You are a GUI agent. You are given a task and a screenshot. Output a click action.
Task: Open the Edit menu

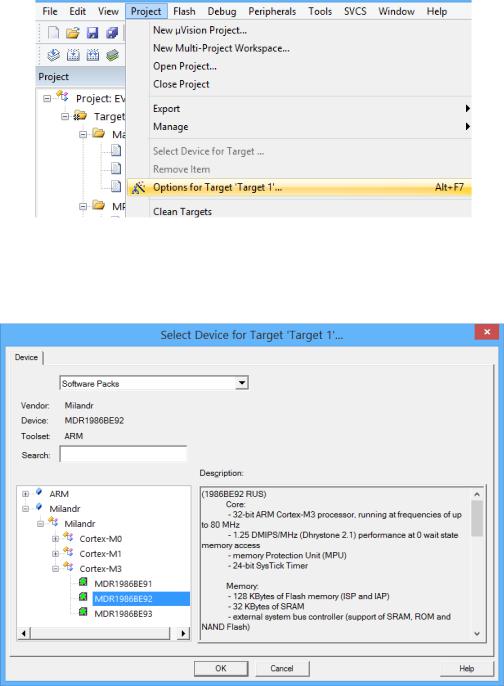tap(77, 11)
